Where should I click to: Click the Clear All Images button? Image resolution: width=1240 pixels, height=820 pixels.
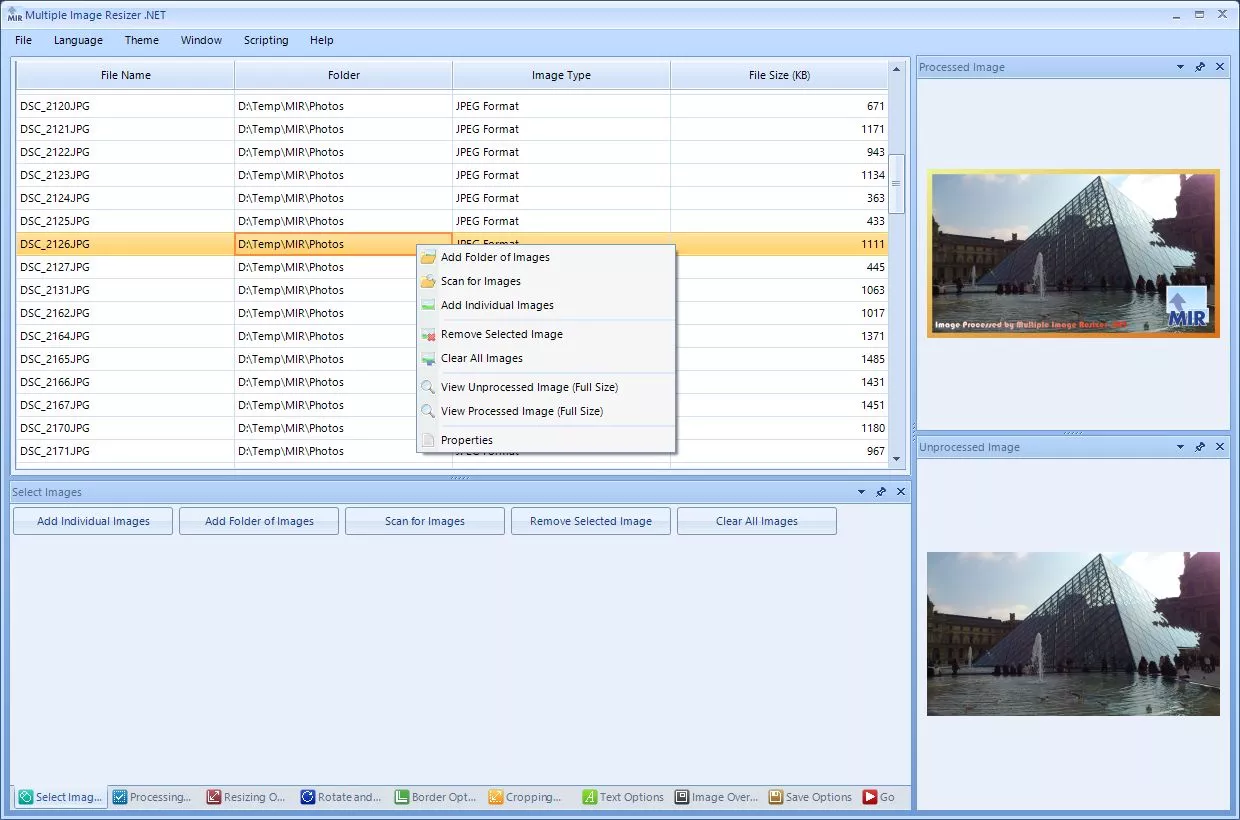pyautogui.click(x=757, y=521)
